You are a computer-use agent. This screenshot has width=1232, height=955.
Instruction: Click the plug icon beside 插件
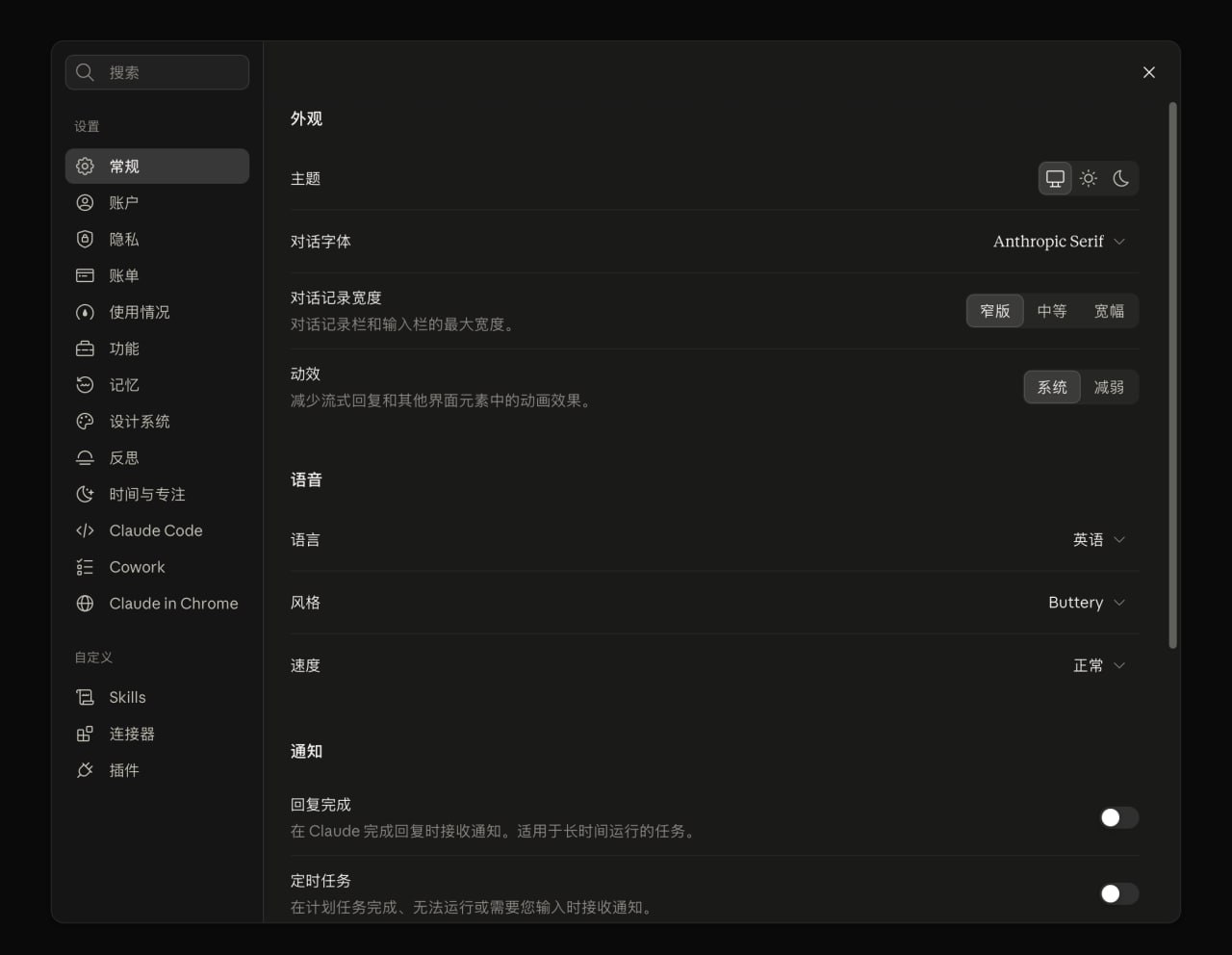[x=85, y=770]
